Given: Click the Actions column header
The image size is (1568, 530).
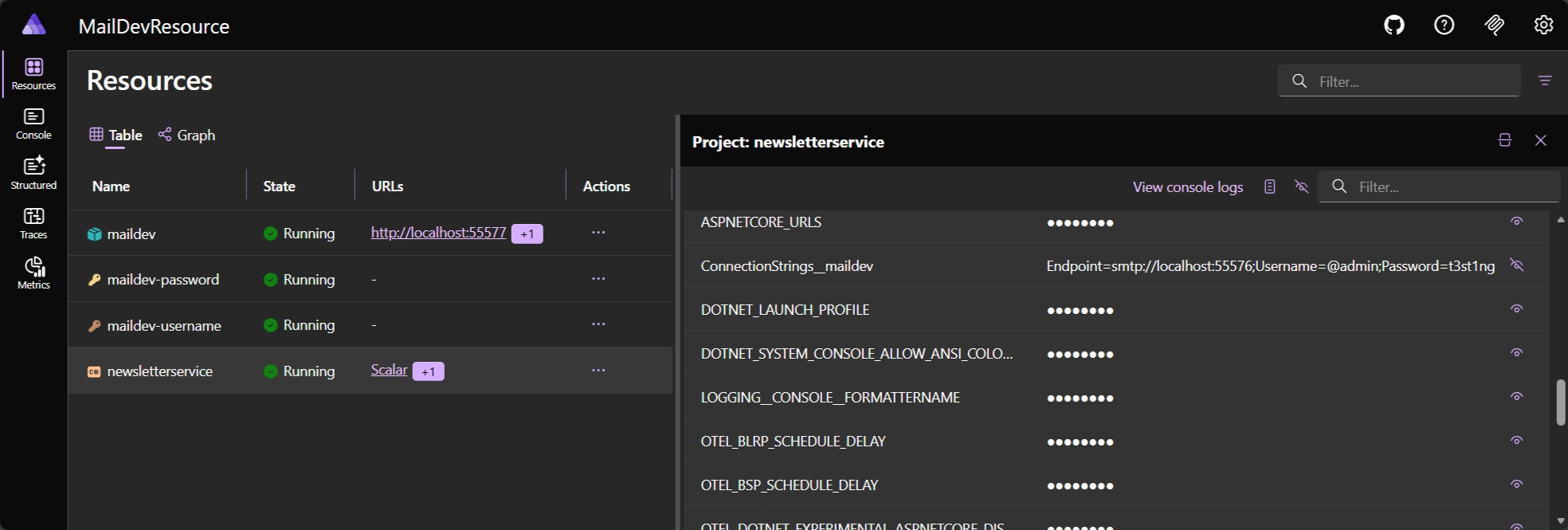Looking at the screenshot, I should click(x=606, y=186).
